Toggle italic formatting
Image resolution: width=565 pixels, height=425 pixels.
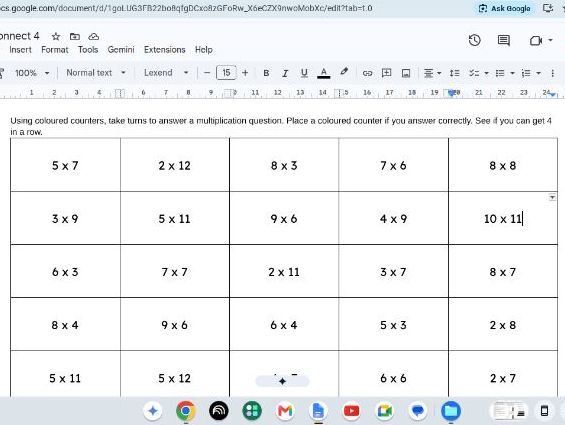(x=285, y=73)
